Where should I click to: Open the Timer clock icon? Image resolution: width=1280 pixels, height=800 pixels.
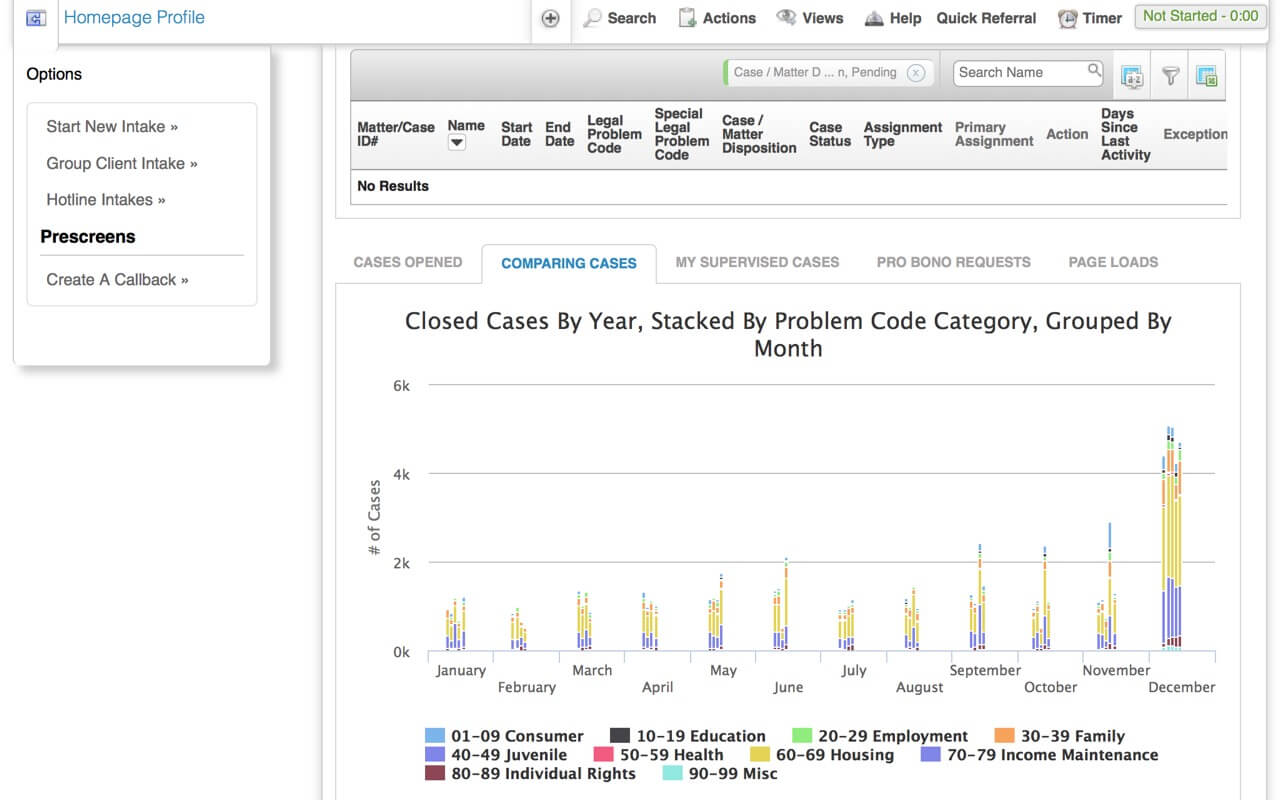click(1066, 18)
